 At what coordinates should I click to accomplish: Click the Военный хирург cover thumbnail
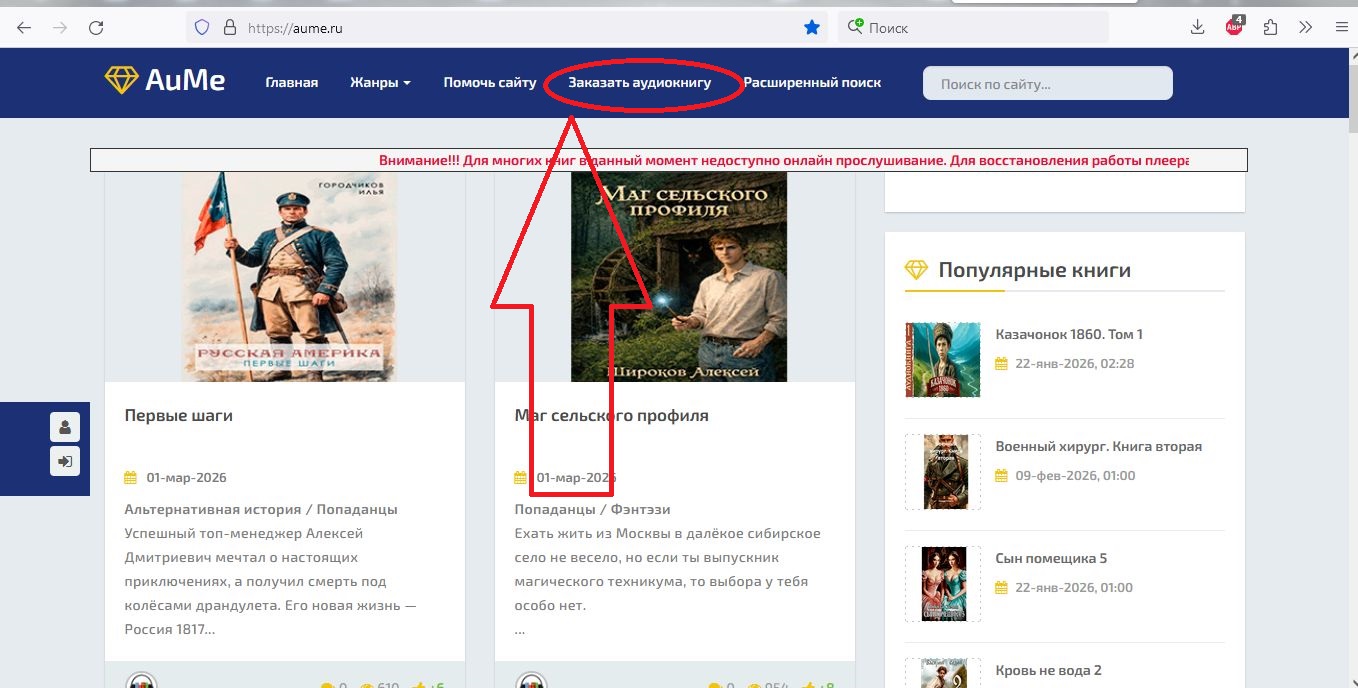(943, 472)
